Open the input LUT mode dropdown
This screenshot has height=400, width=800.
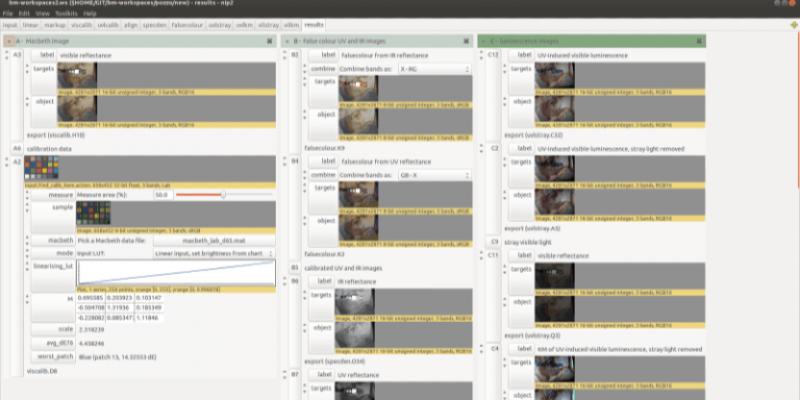point(214,254)
